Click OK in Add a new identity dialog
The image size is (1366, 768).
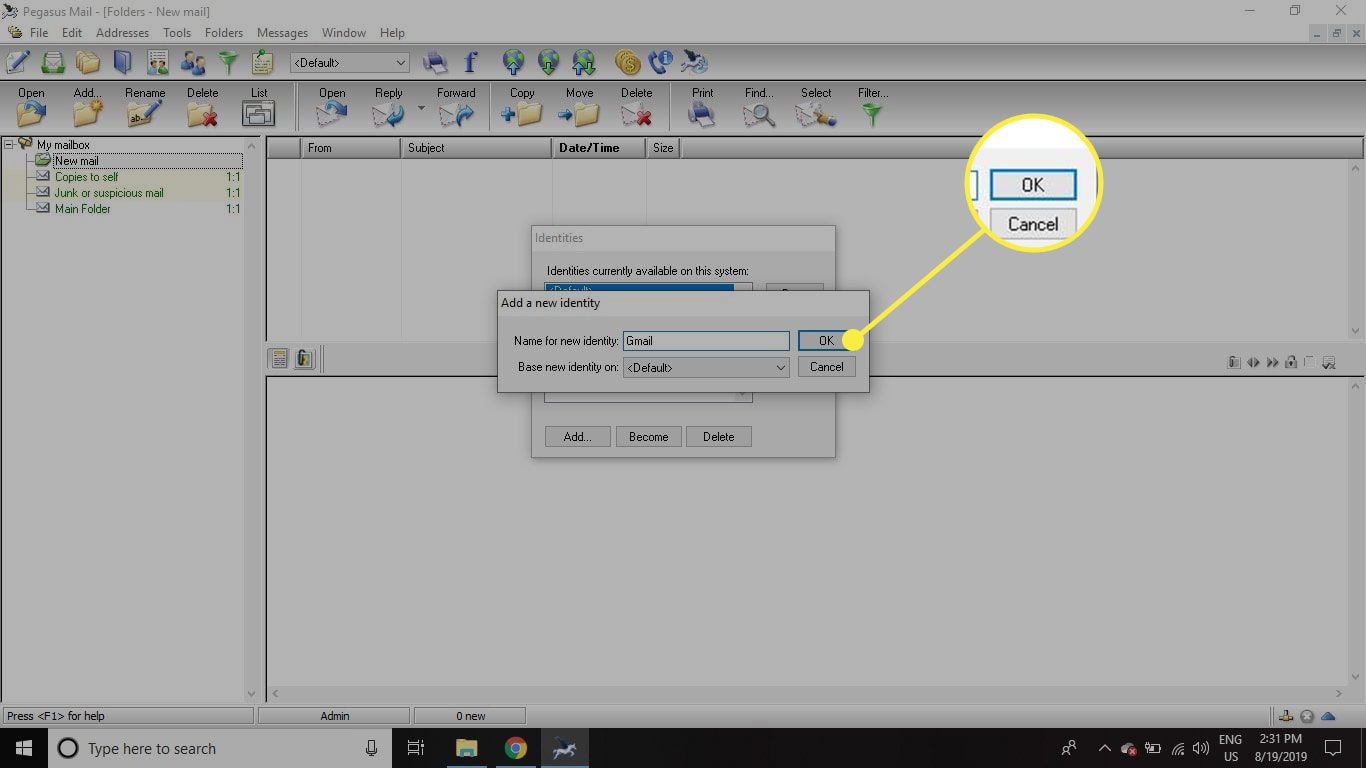coord(826,341)
